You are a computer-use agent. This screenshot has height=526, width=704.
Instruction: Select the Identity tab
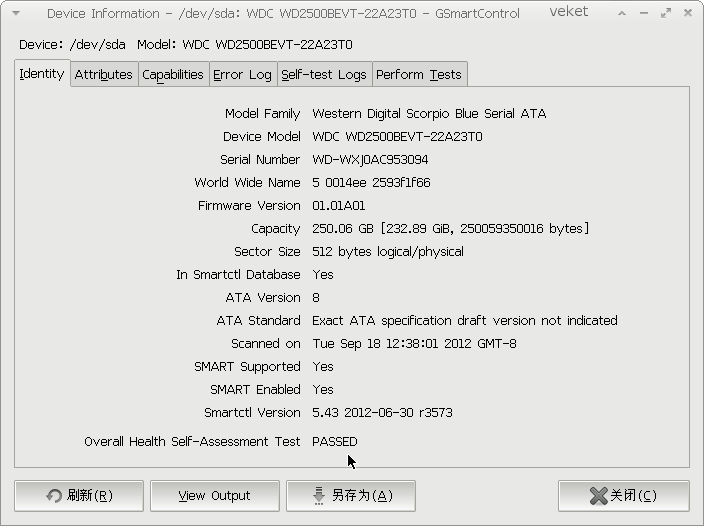[42, 73]
